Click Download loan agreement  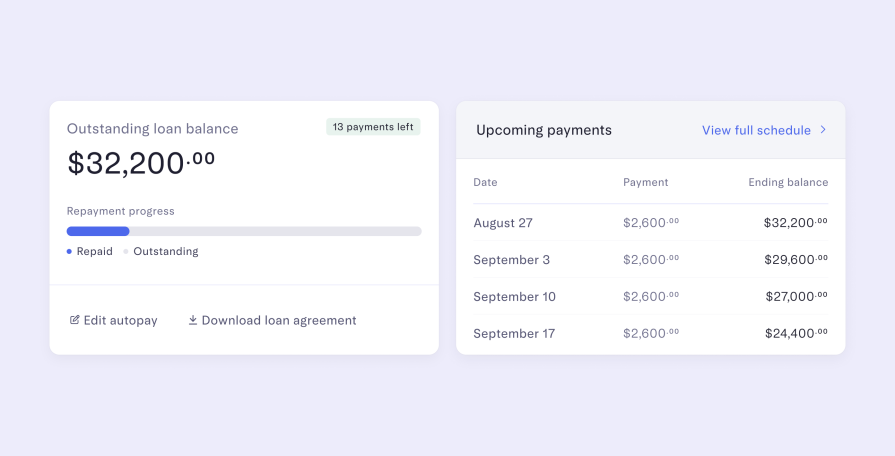(279, 320)
